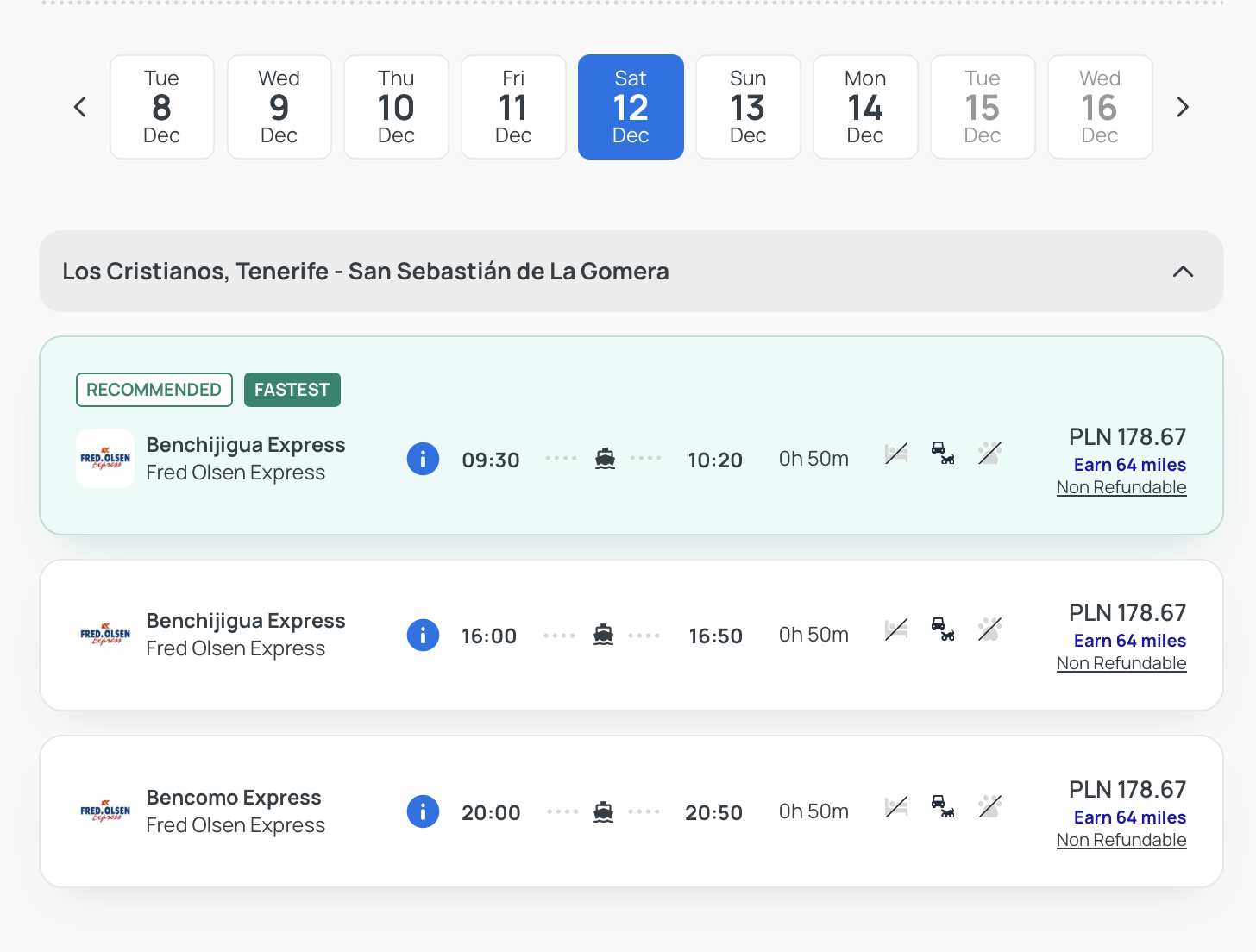Click ferry icon on 09:30 sailing

point(606,459)
